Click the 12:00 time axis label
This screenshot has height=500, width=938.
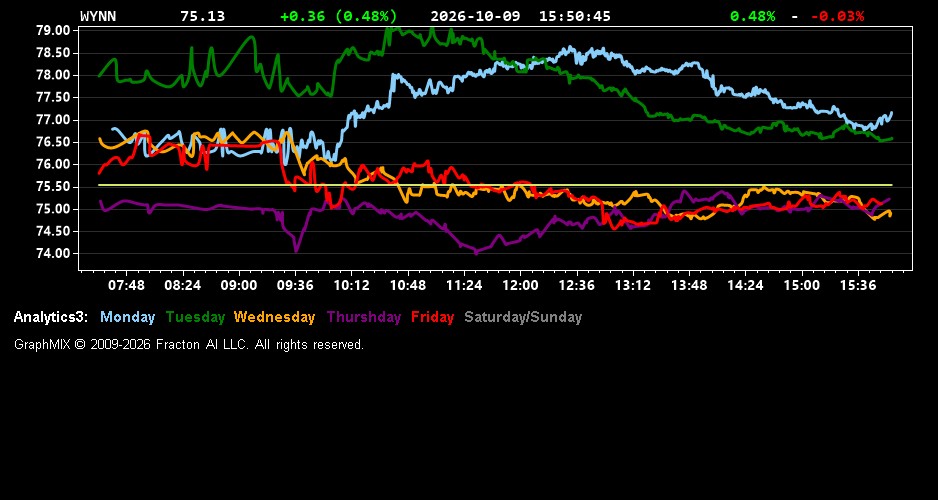click(520, 285)
